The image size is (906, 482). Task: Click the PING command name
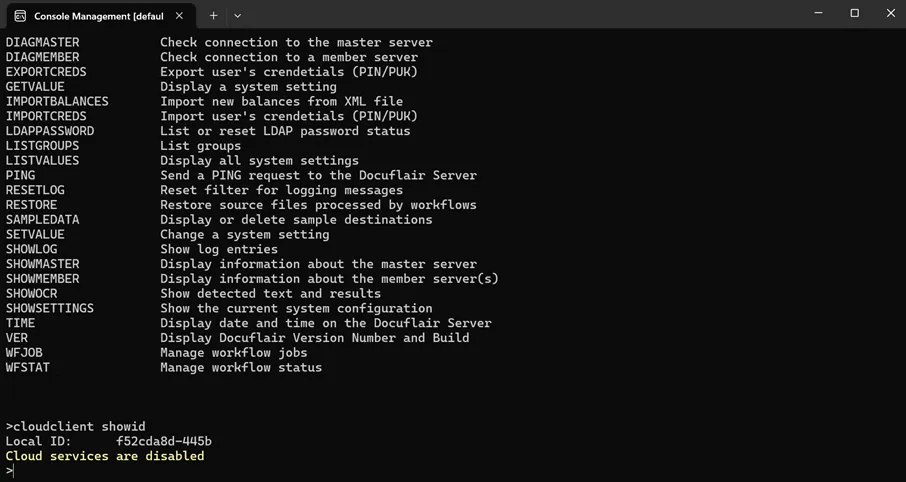click(20, 175)
